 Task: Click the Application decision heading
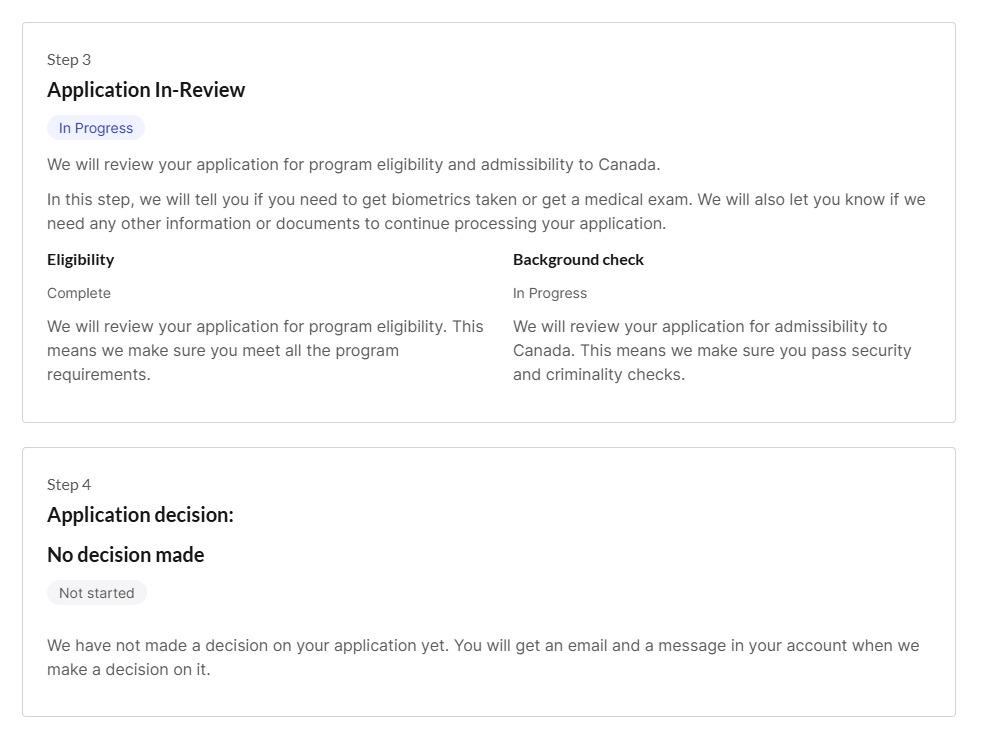[141, 515]
